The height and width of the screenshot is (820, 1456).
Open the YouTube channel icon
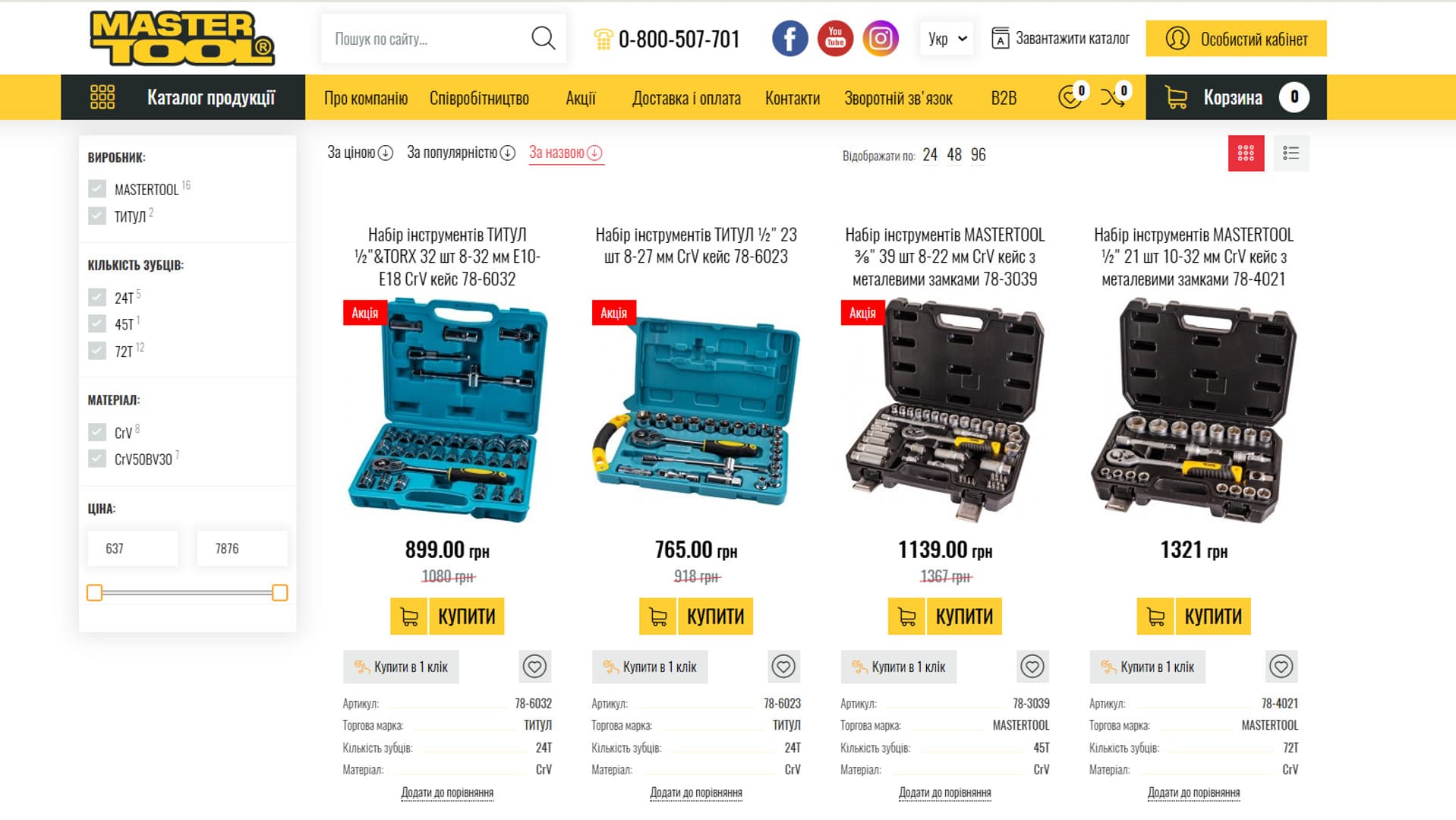click(x=835, y=38)
